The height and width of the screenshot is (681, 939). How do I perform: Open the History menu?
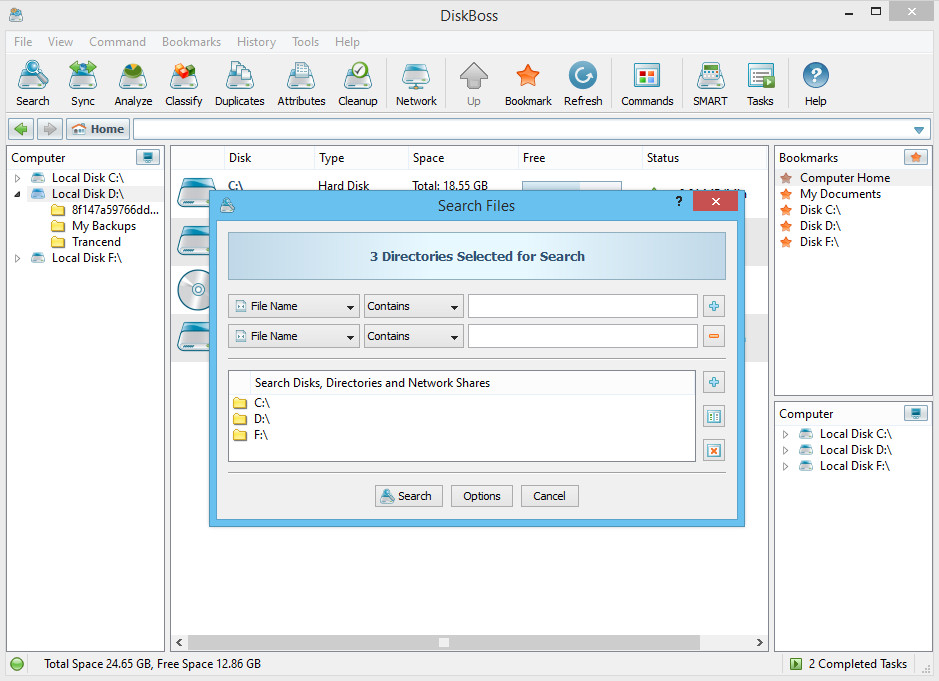coord(256,42)
